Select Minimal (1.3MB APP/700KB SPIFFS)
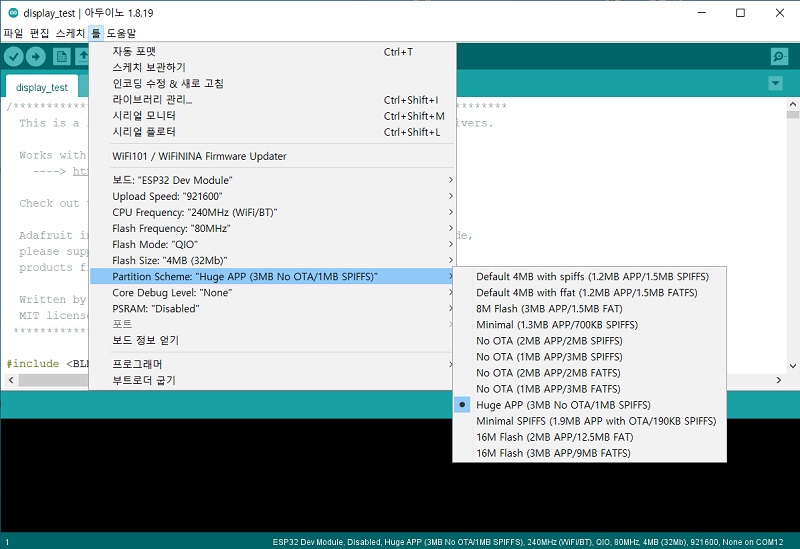800x549 pixels. pos(589,325)
